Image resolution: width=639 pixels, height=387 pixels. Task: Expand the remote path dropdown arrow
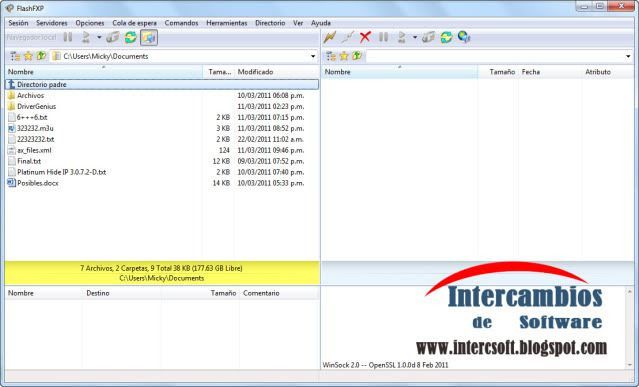pos(628,56)
